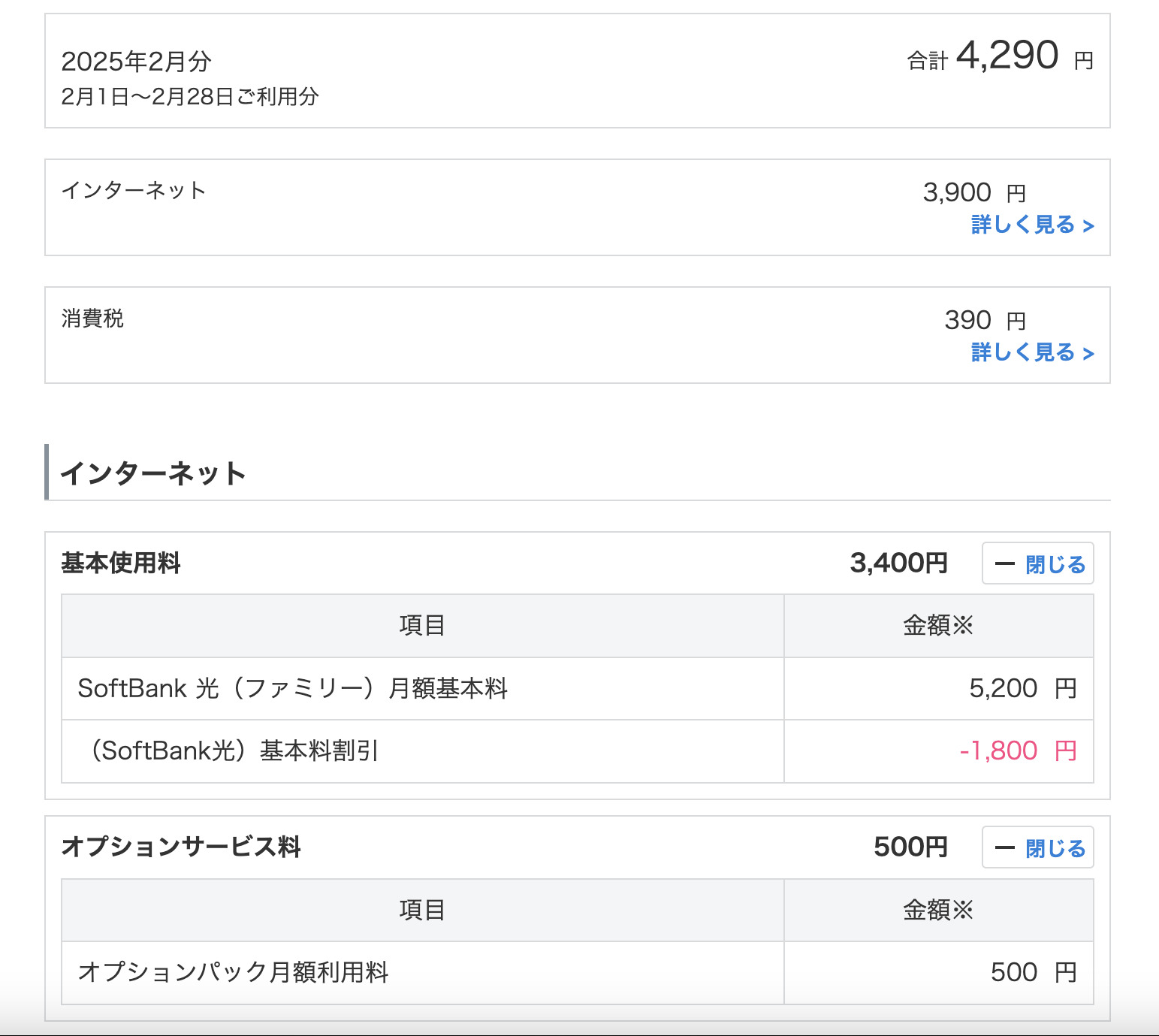The width and height of the screenshot is (1159, 1036).
Task: Open the 消費税 詳しく見る link
Action: pyautogui.click(x=1023, y=352)
